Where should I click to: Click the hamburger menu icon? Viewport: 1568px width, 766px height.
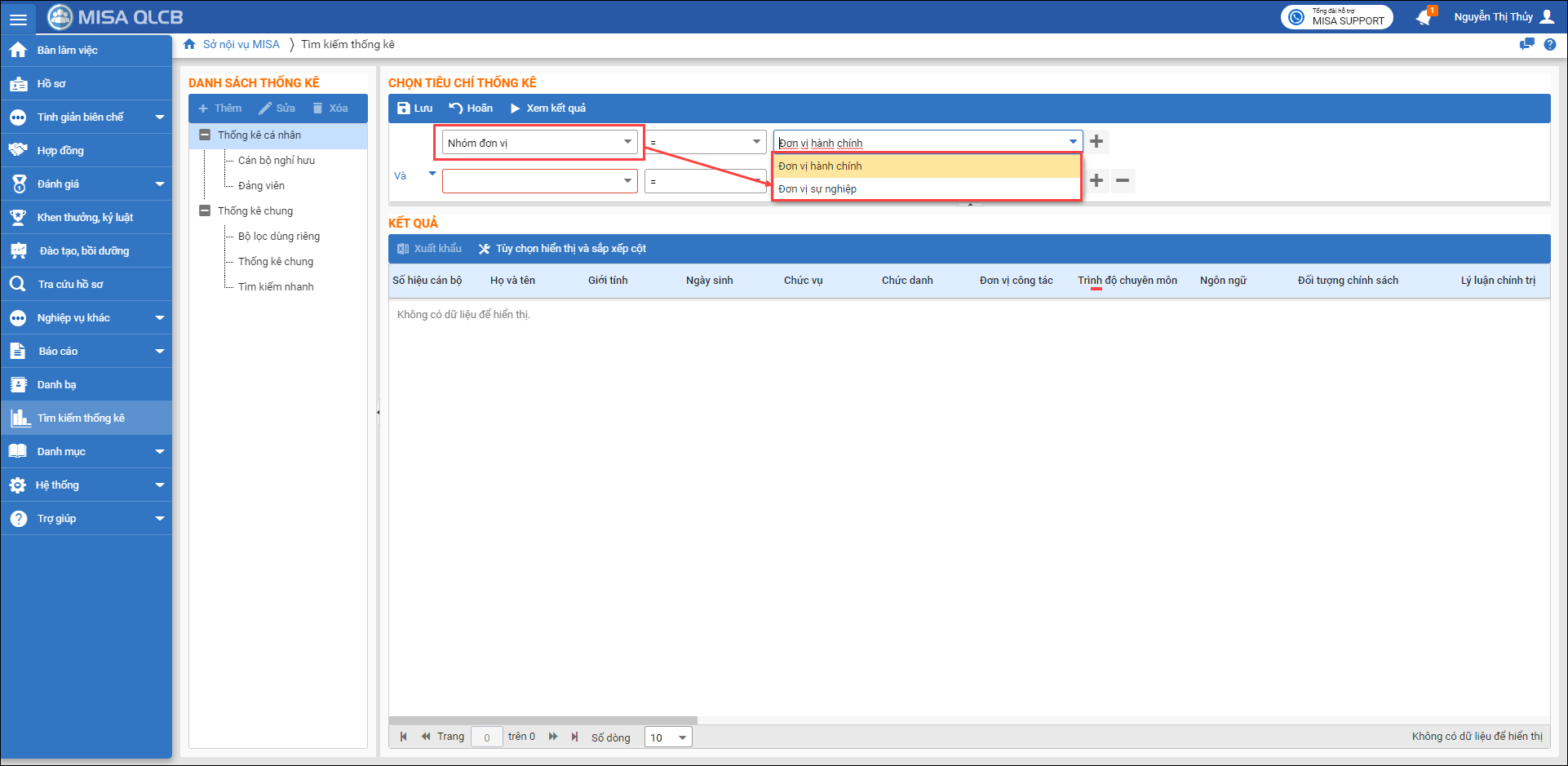tap(18, 18)
